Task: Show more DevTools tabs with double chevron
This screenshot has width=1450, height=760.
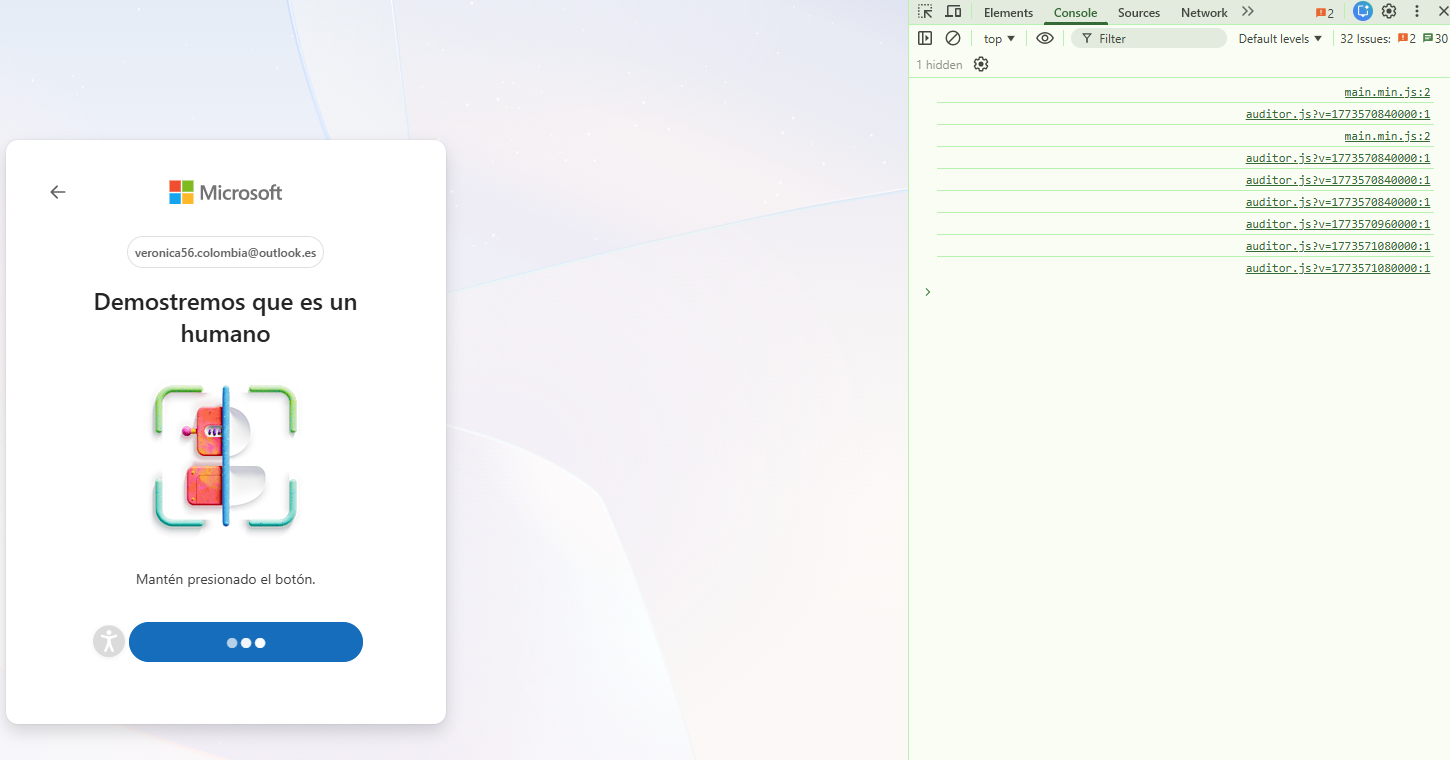Action: [x=1248, y=12]
